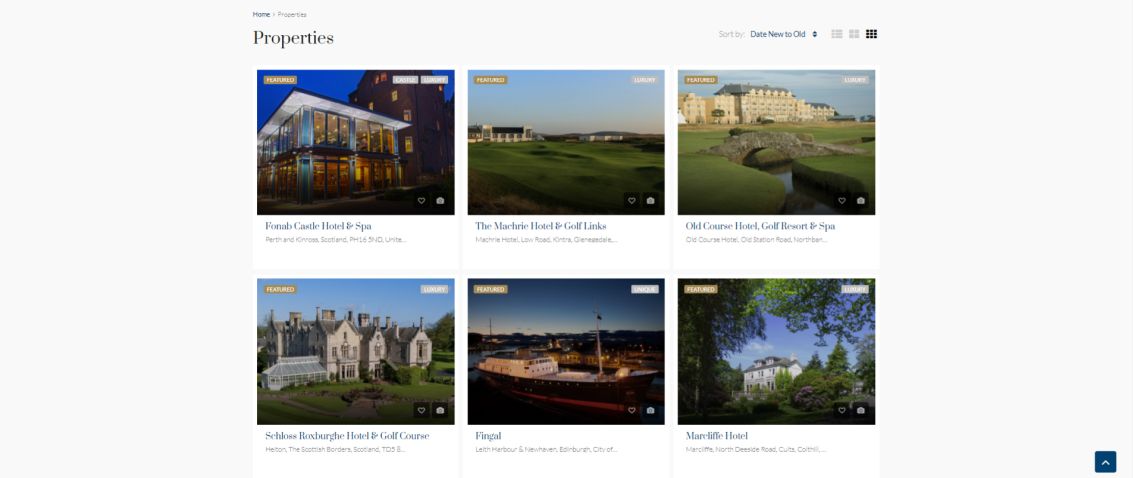Click Featured badge on Old Course Hotel
1133x478 pixels.
[x=700, y=80]
